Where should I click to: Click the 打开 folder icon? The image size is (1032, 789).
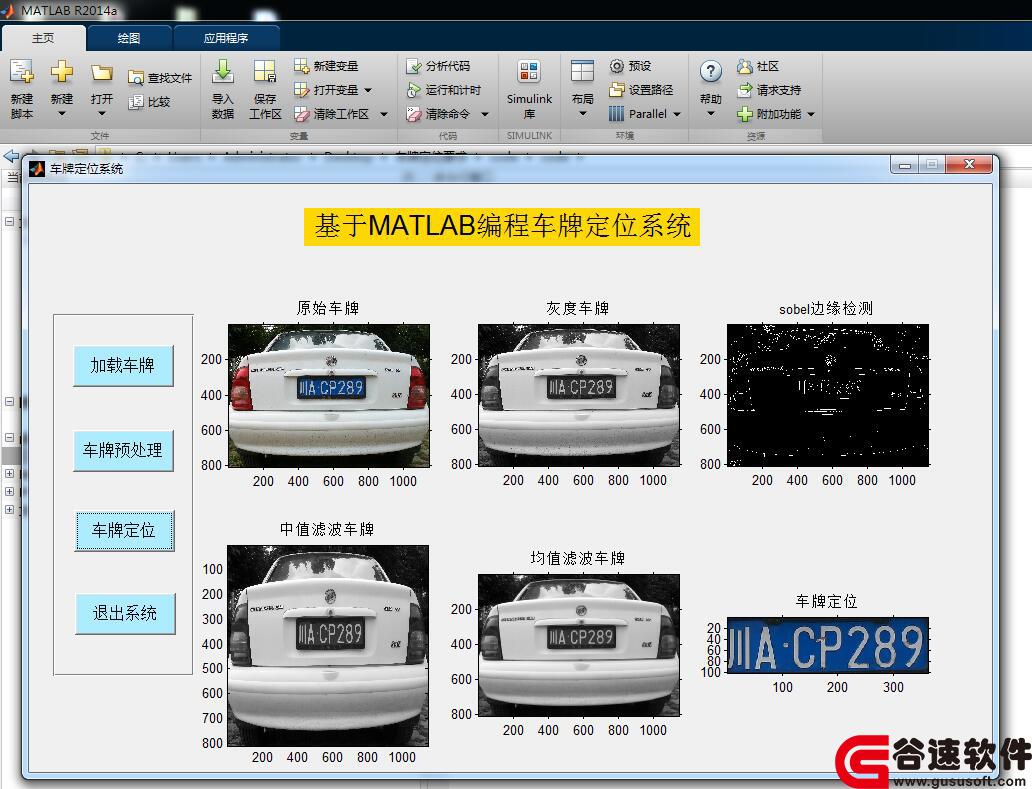101,72
